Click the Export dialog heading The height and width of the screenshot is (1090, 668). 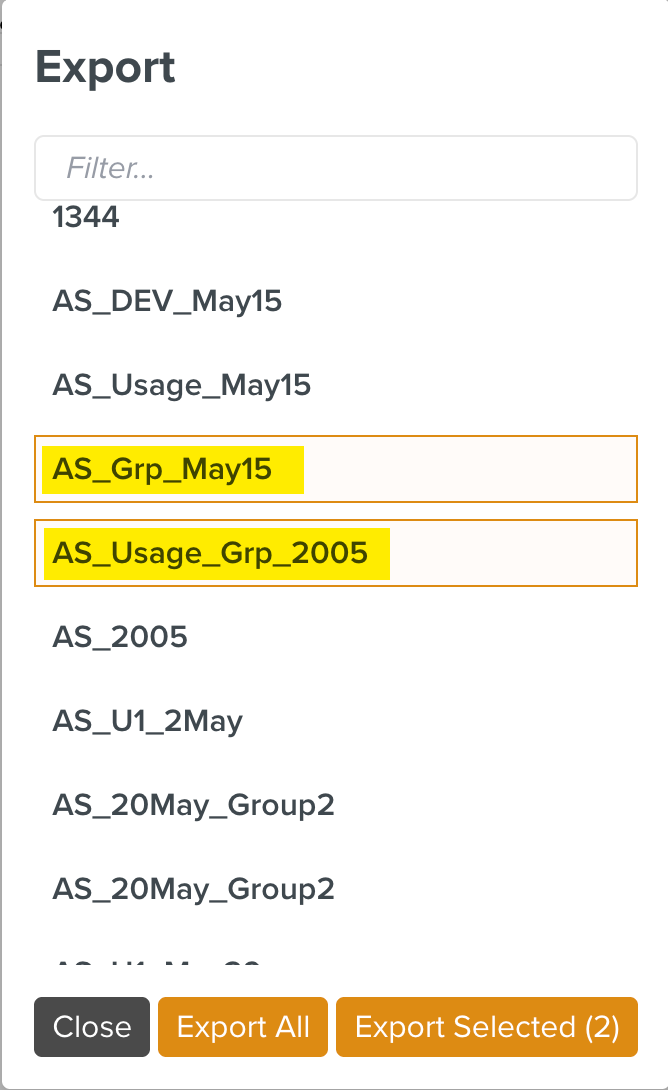(105, 66)
